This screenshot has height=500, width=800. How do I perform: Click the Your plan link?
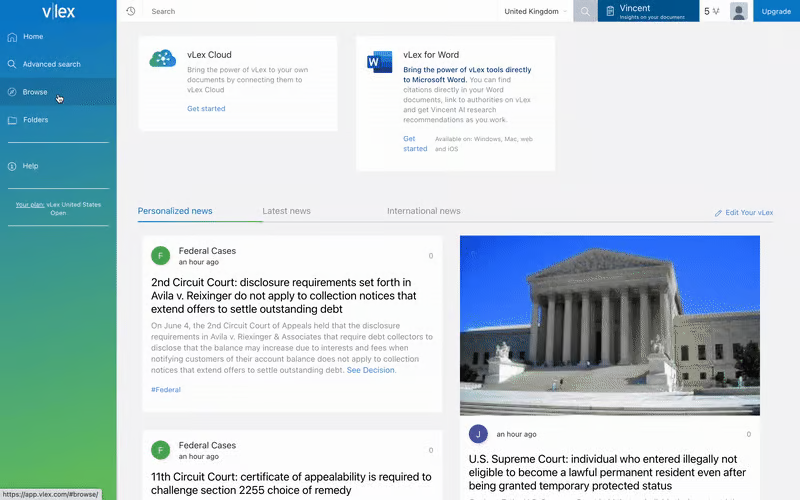click(x=30, y=205)
